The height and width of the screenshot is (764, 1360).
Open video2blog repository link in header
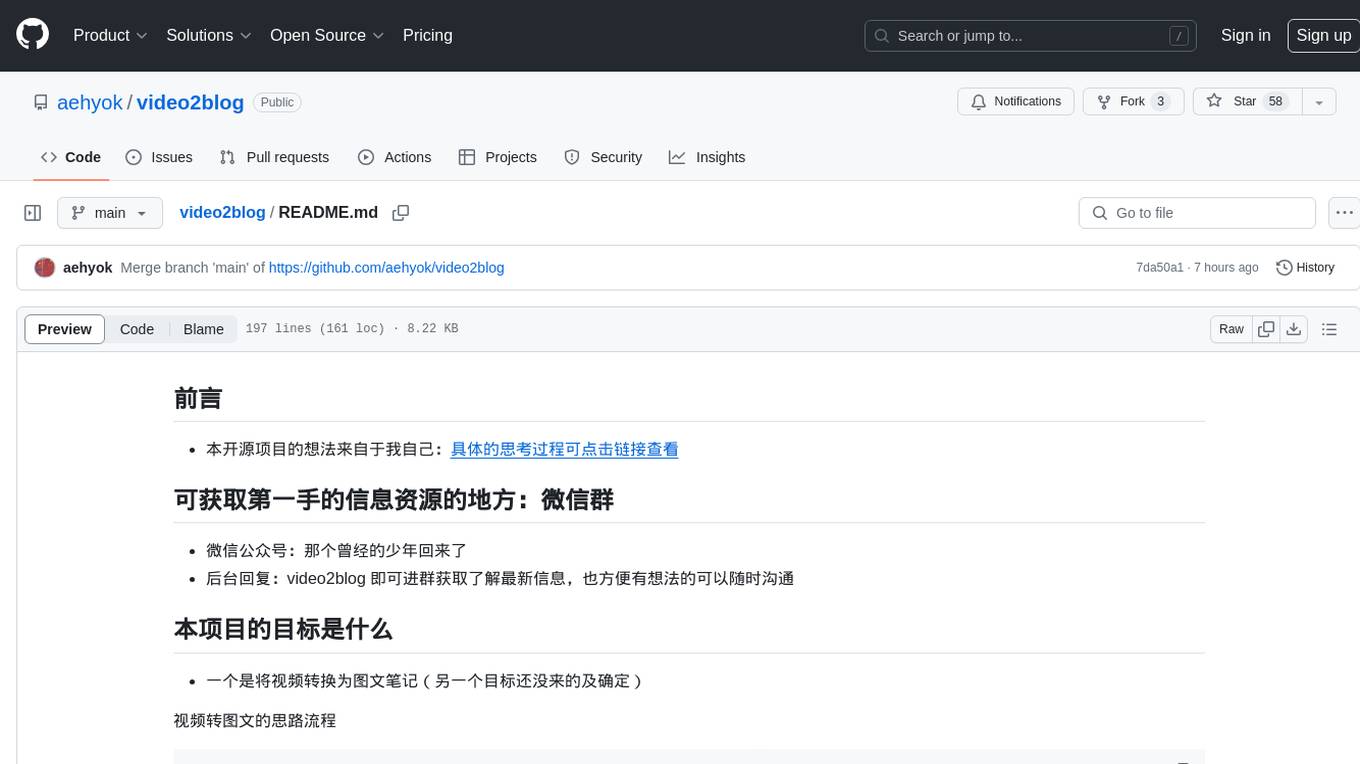[190, 102]
